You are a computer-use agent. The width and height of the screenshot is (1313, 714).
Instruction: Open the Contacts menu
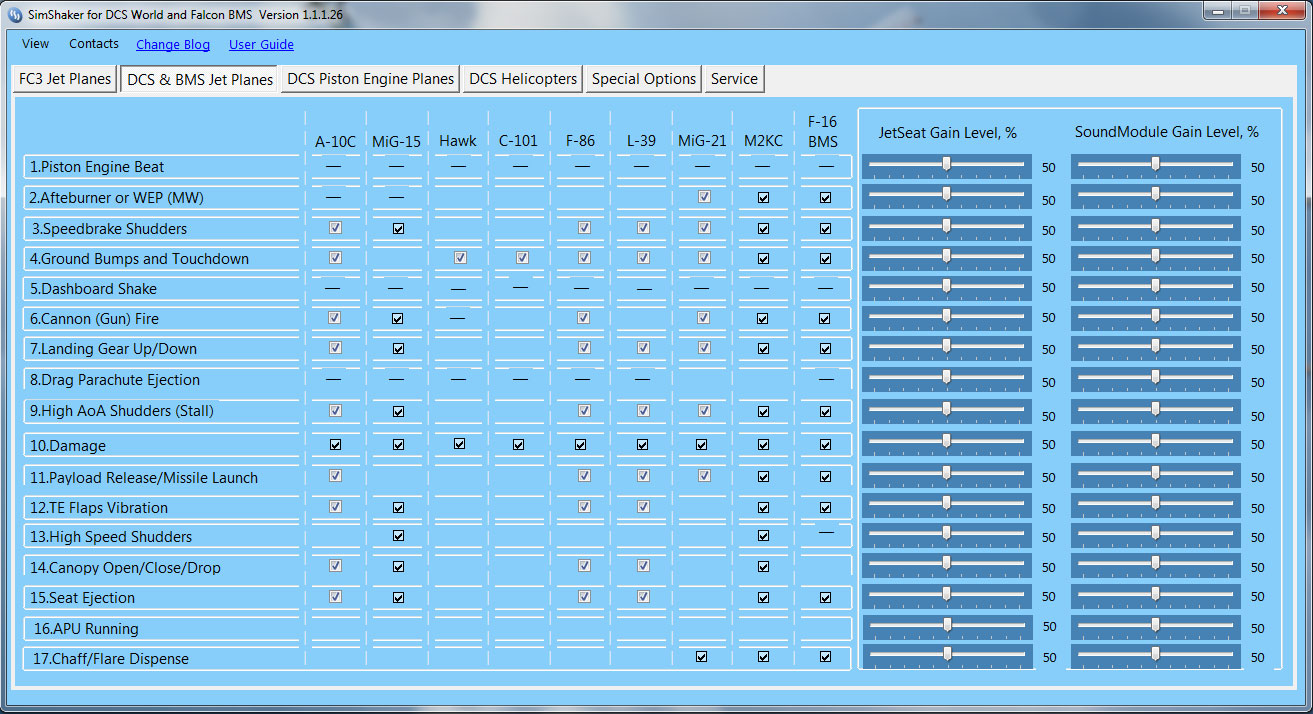click(x=94, y=44)
